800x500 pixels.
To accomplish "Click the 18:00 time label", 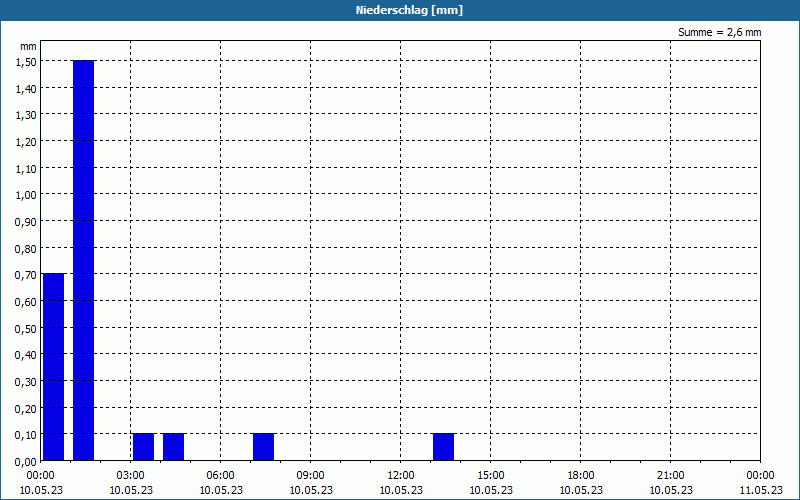I will pyautogui.click(x=581, y=476).
